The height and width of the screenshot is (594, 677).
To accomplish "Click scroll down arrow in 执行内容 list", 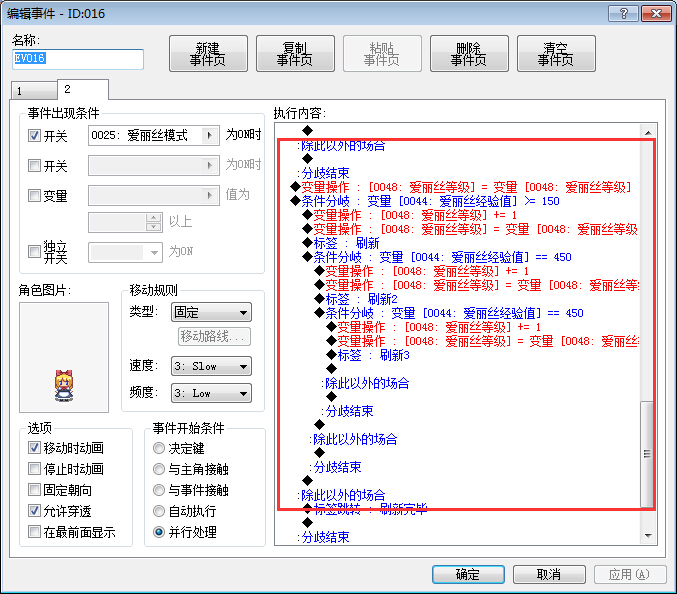I will pyautogui.click(x=648, y=536).
